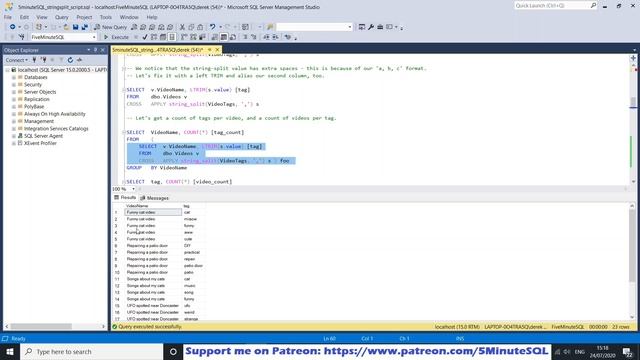Click the Windows Start button
The width and height of the screenshot is (640, 360).
pos(10,351)
